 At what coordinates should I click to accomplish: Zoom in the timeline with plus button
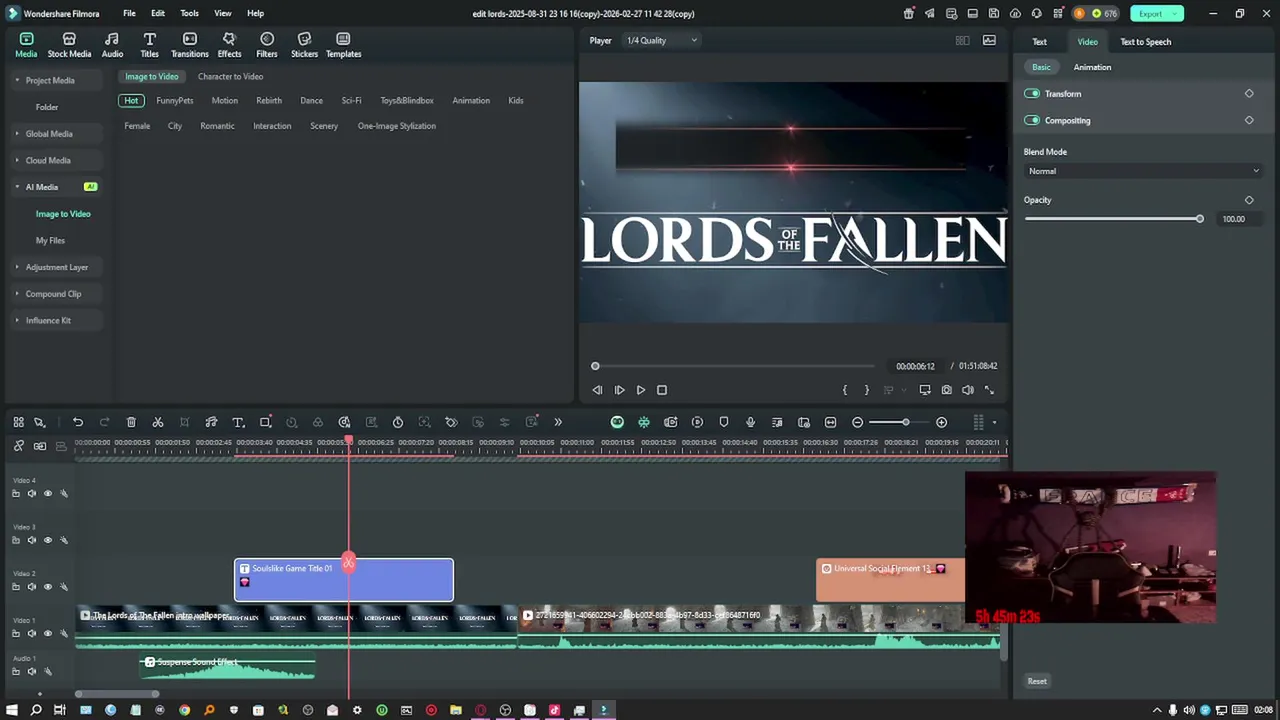coord(941,422)
